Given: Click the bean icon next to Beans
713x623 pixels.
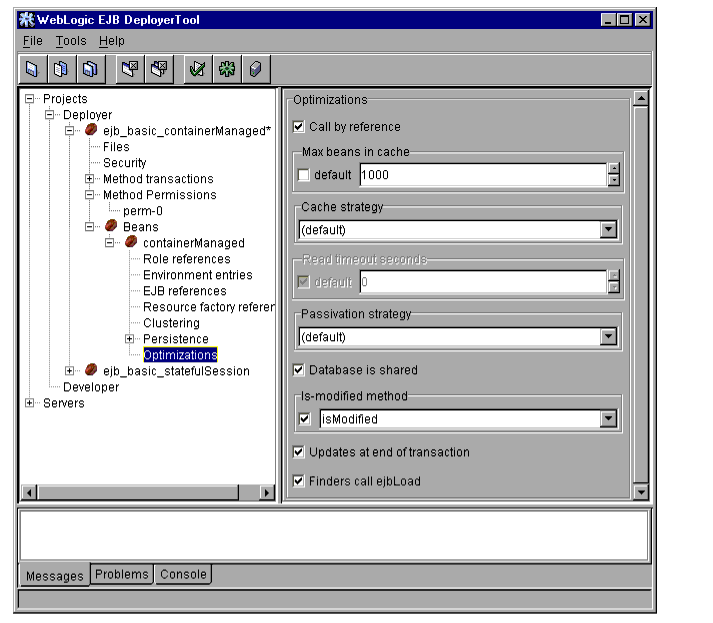Looking at the screenshot, I should pyautogui.click(x=111, y=226).
